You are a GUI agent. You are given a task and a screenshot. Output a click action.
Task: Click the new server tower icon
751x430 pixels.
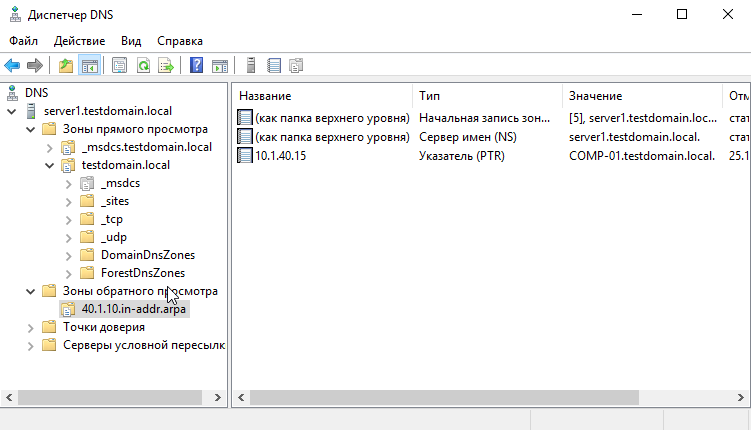click(x=250, y=66)
